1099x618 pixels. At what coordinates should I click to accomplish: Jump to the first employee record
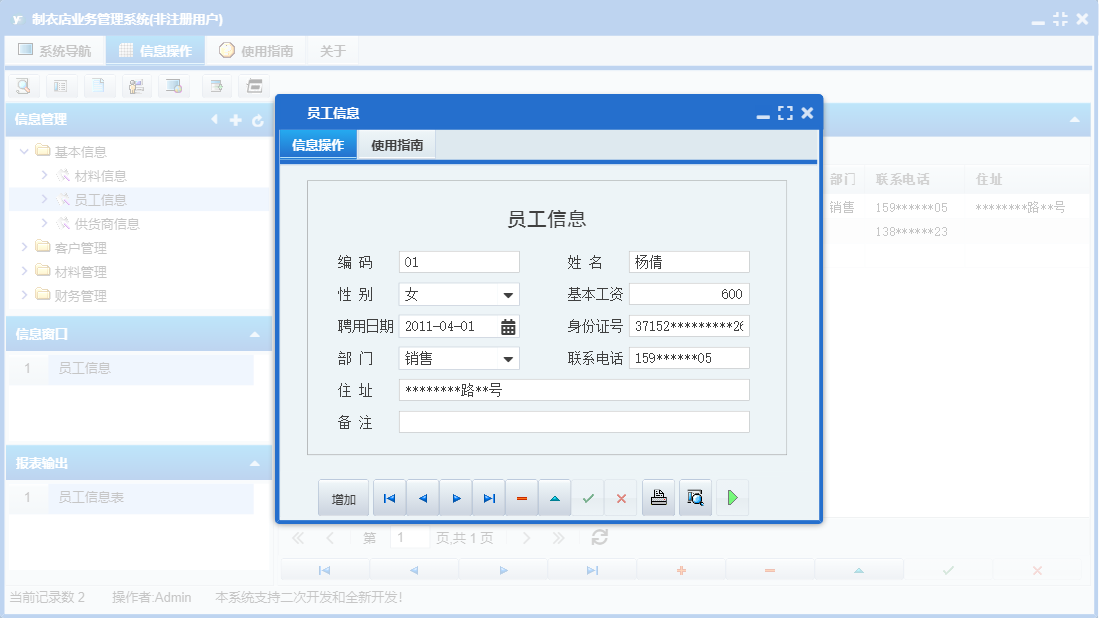tap(389, 497)
